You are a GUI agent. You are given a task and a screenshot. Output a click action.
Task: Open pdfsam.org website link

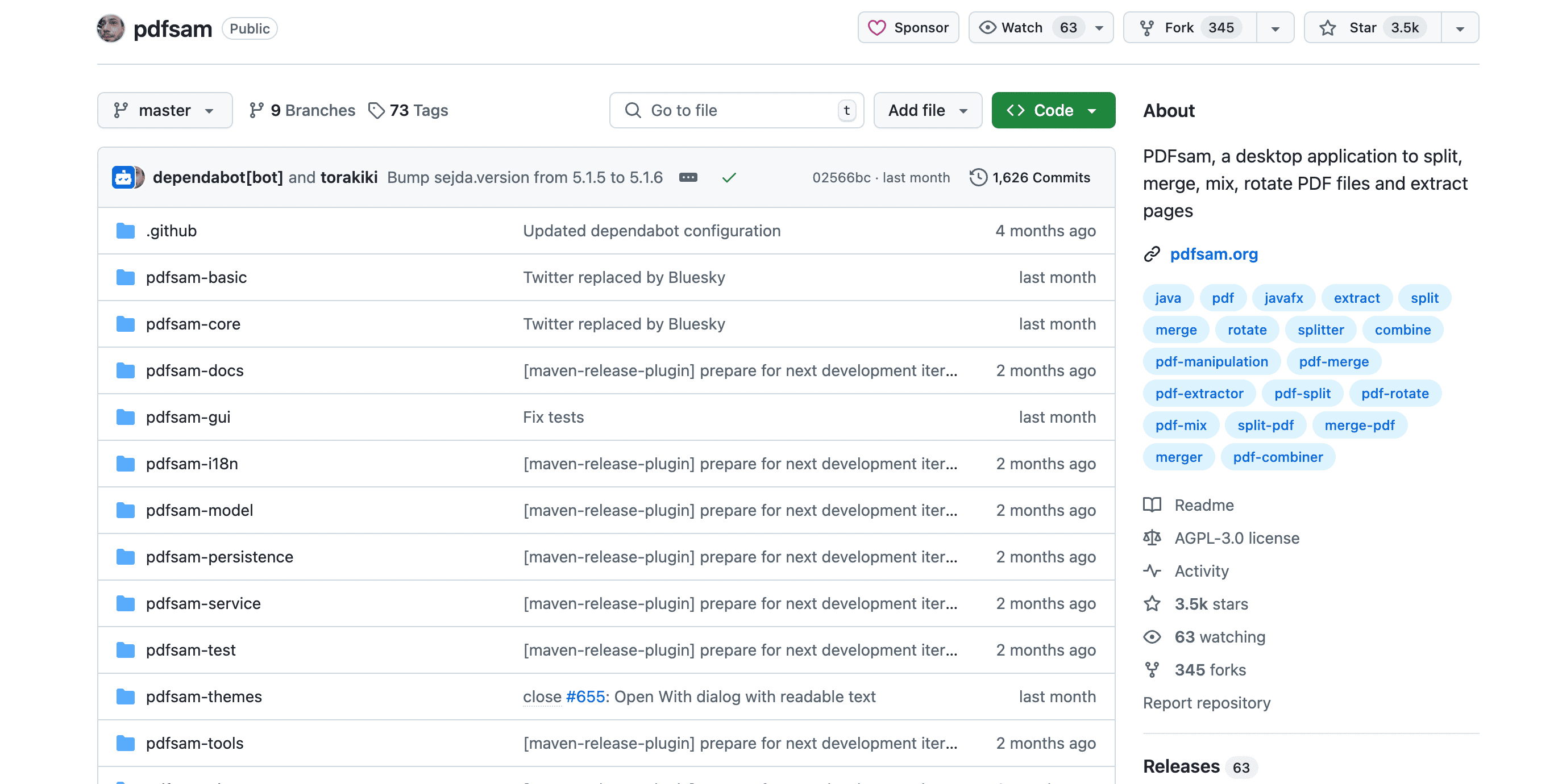pos(1214,253)
